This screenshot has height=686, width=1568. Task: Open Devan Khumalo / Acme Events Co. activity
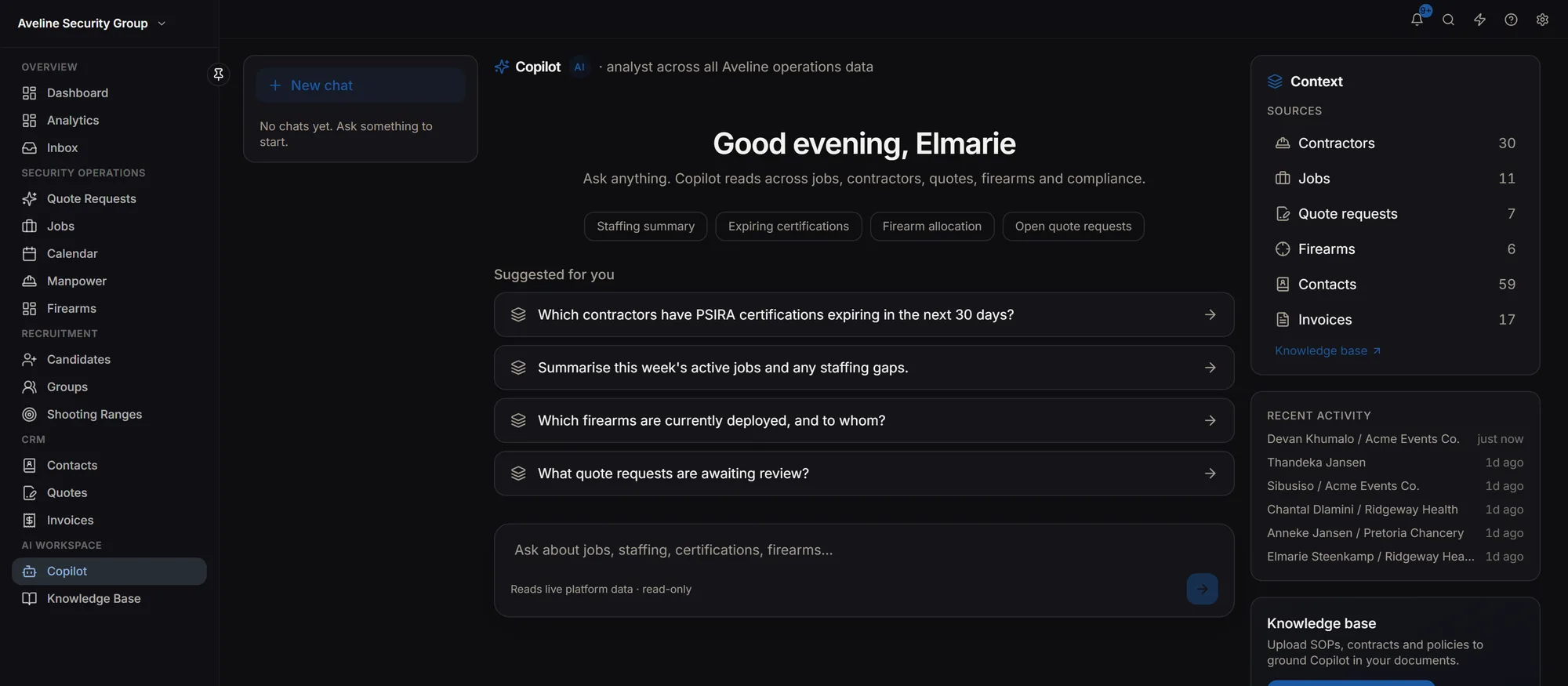(1395, 439)
